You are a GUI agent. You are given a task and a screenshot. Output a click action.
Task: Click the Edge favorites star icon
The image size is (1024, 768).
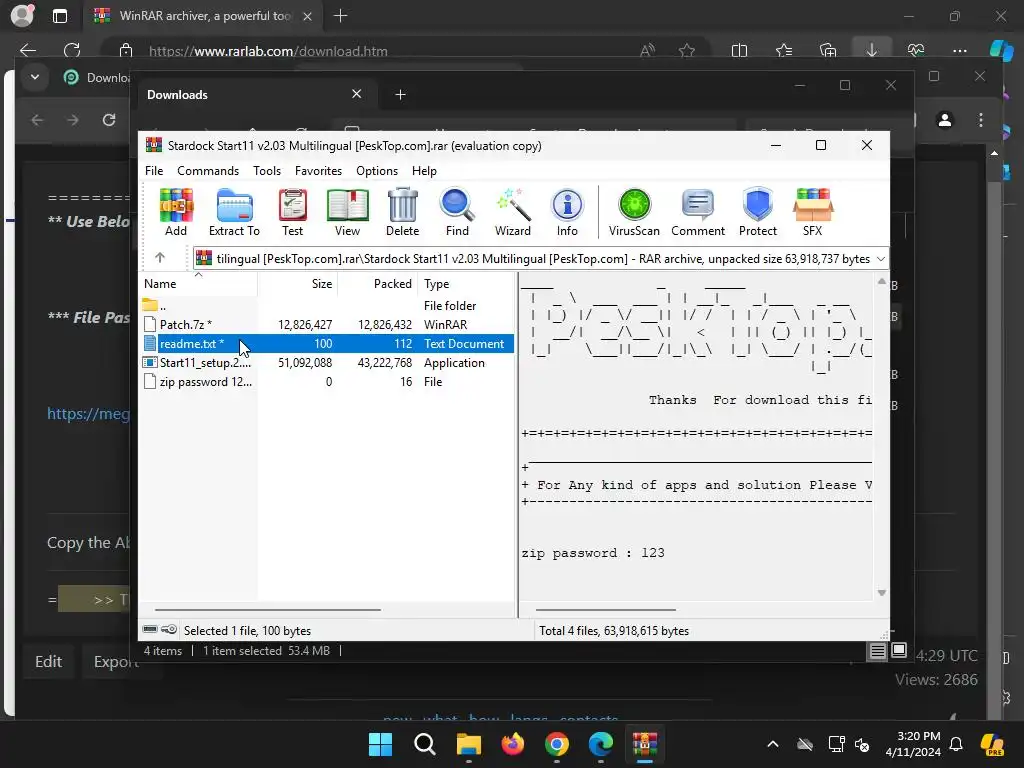tap(686, 50)
